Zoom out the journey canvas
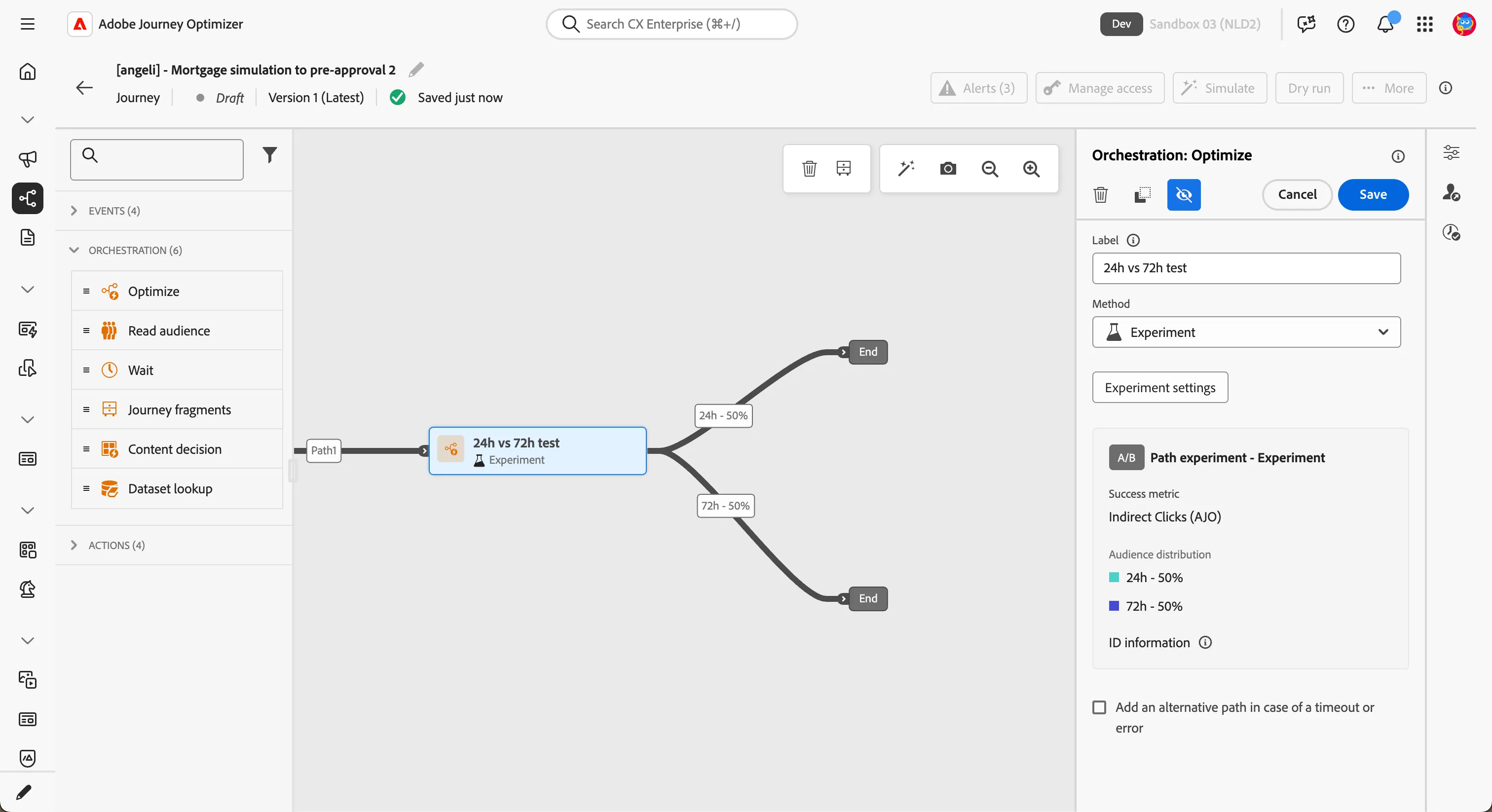The image size is (1492, 812). click(990, 169)
